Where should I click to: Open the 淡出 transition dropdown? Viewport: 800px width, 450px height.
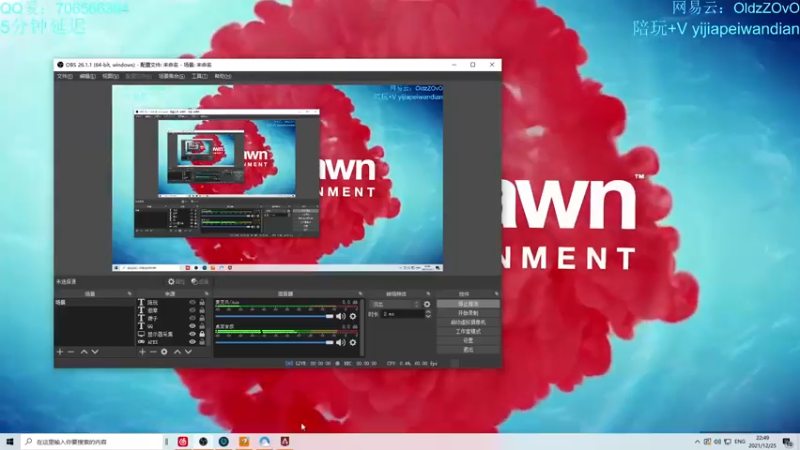pyautogui.click(x=395, y=304)
